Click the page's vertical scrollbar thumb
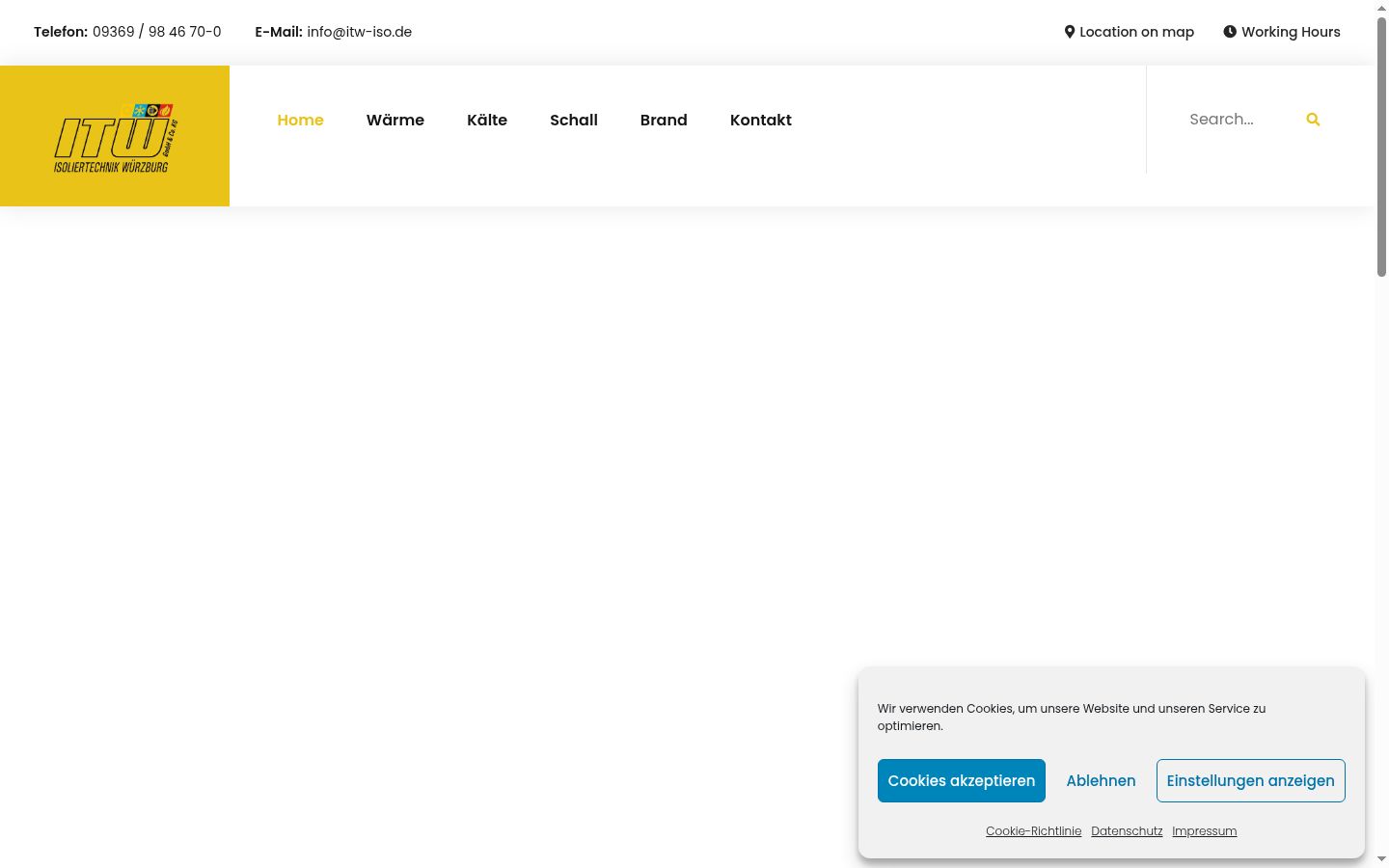Screen dimensions: 1389x868 point(1381,147)
